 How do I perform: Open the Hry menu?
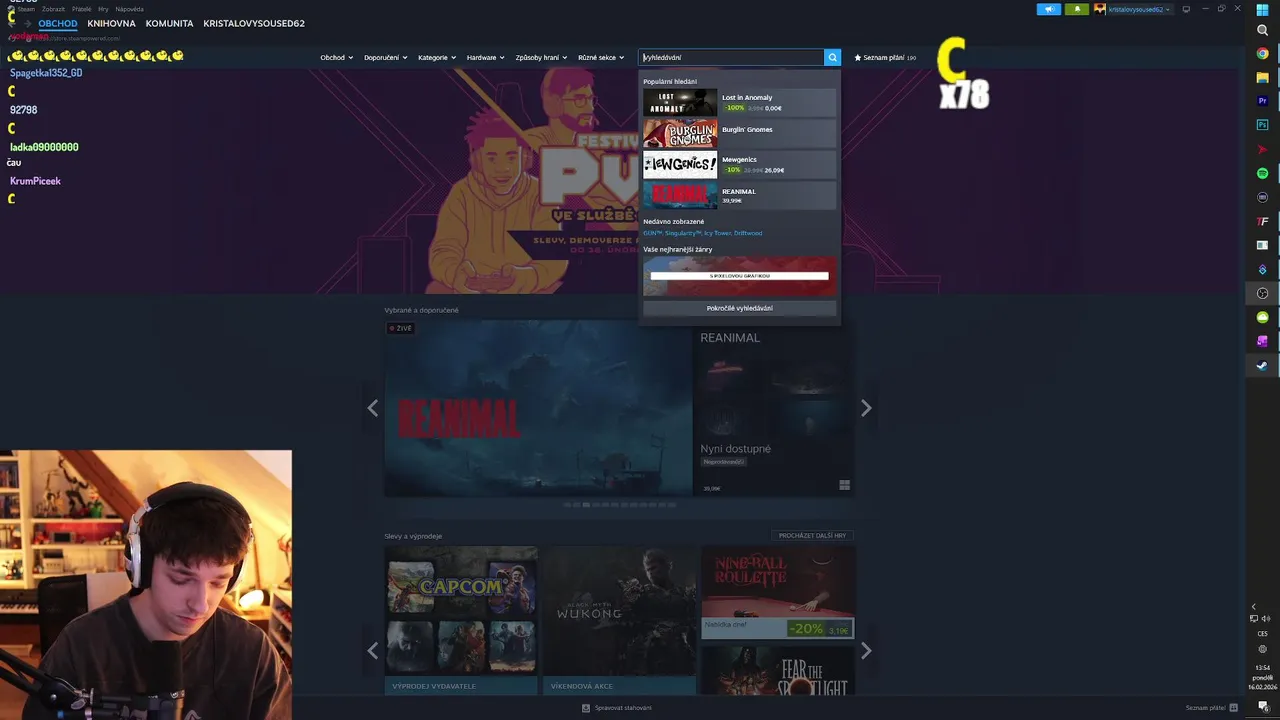coord(103,9)
